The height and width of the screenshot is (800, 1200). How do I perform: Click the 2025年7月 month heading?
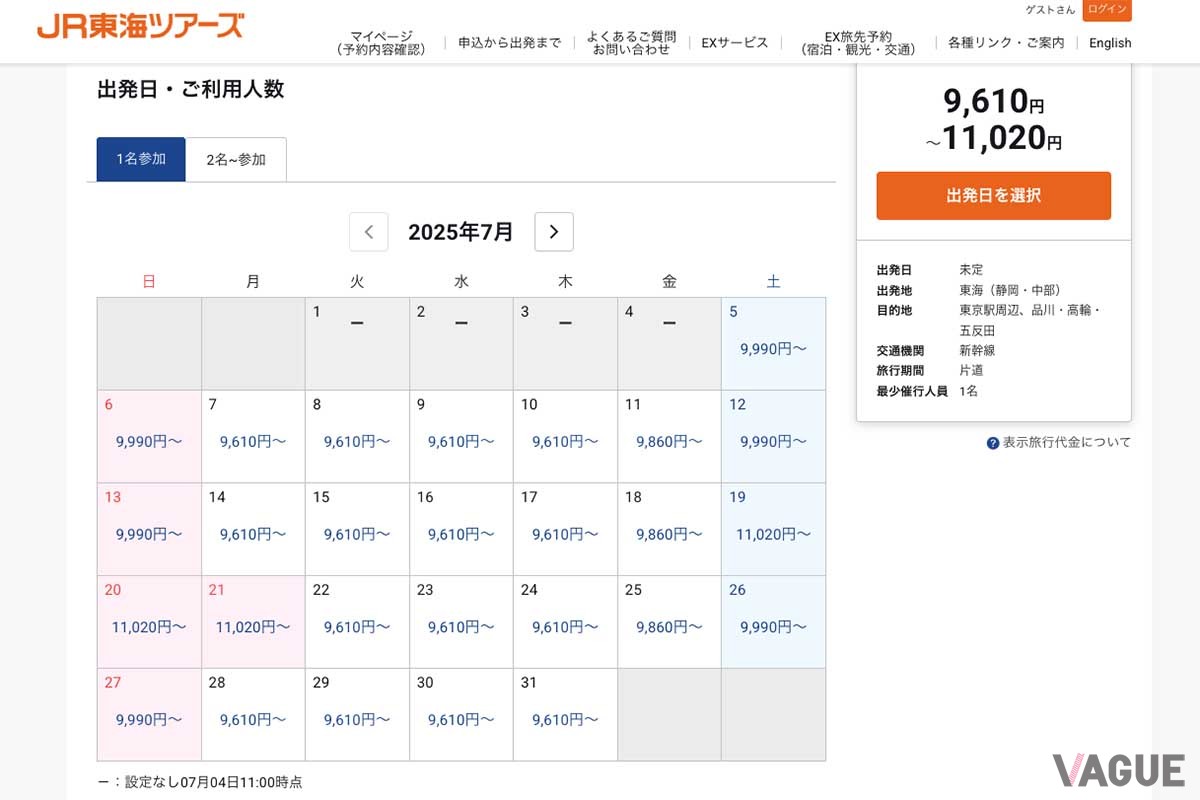(x=461, y=232)
